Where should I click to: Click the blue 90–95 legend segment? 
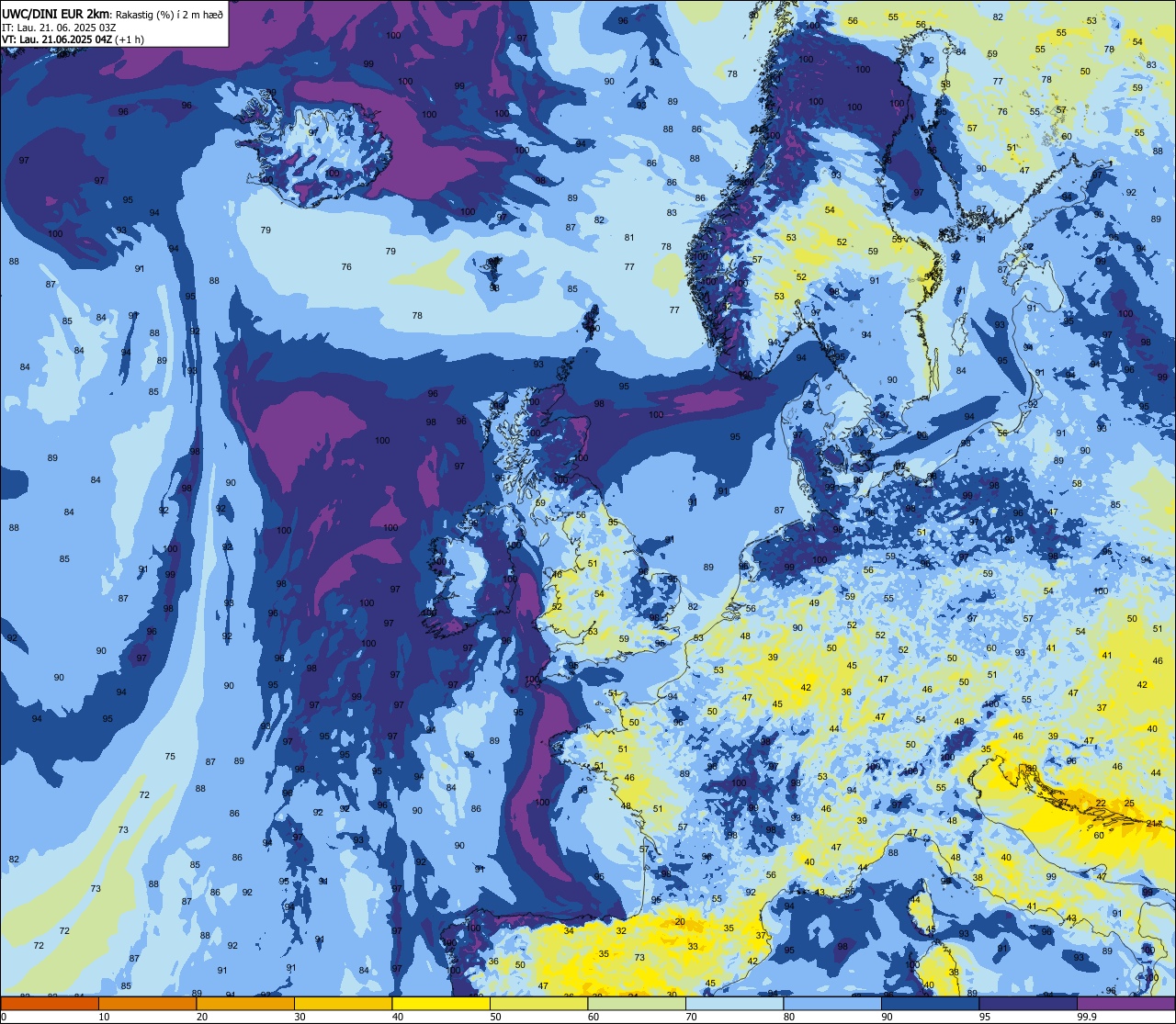[930, 1003]
